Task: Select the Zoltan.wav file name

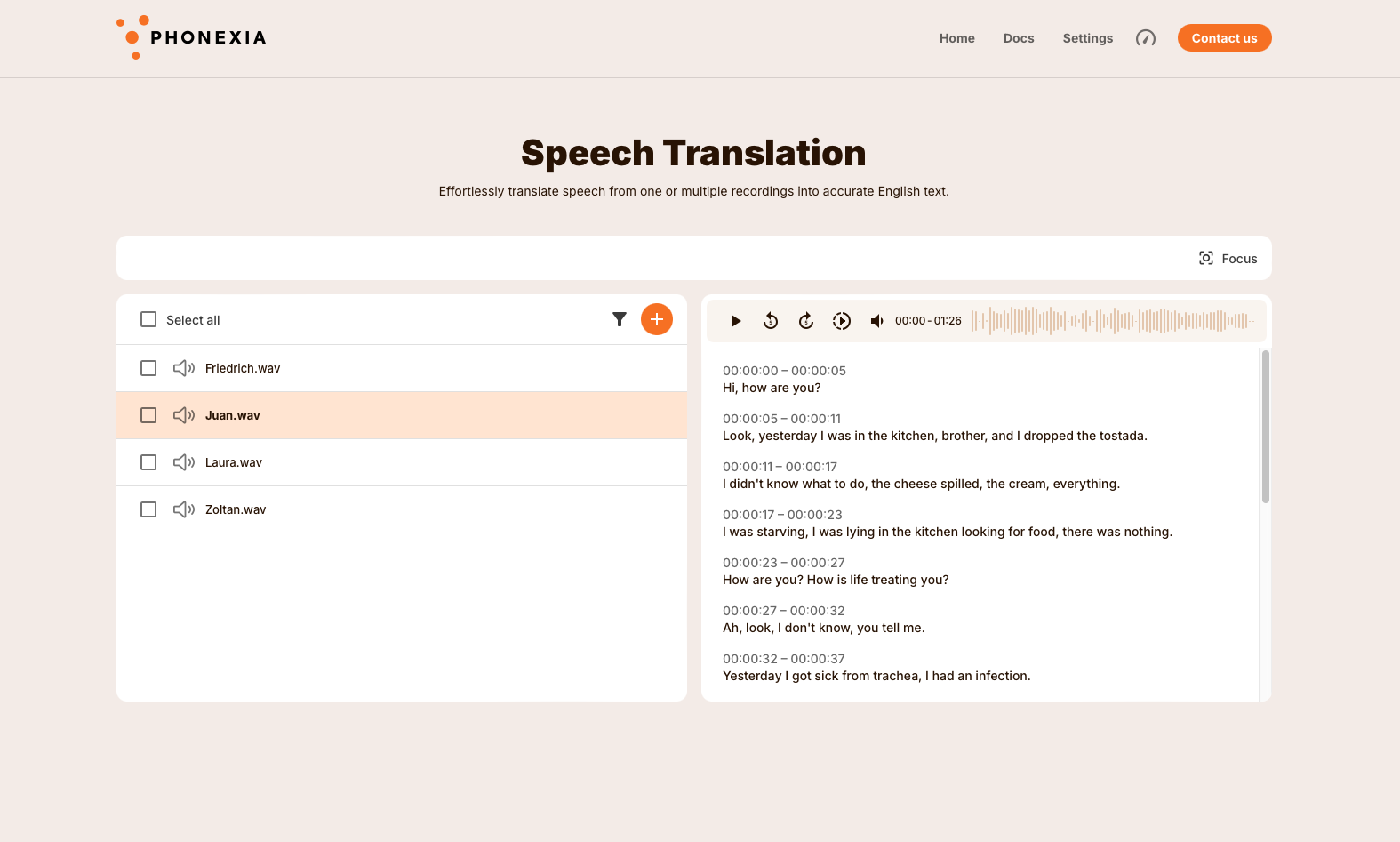Action: pos(236,509)
